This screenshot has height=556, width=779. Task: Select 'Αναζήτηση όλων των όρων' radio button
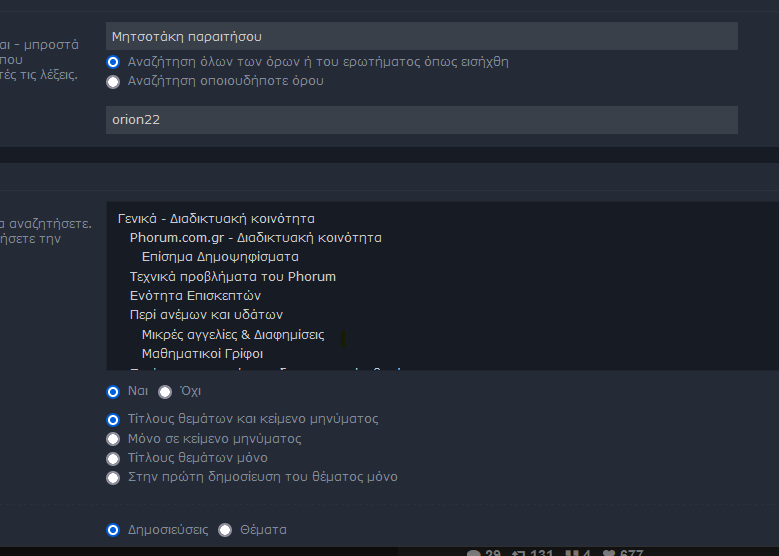pyautogui.click(x=113, y=62)
